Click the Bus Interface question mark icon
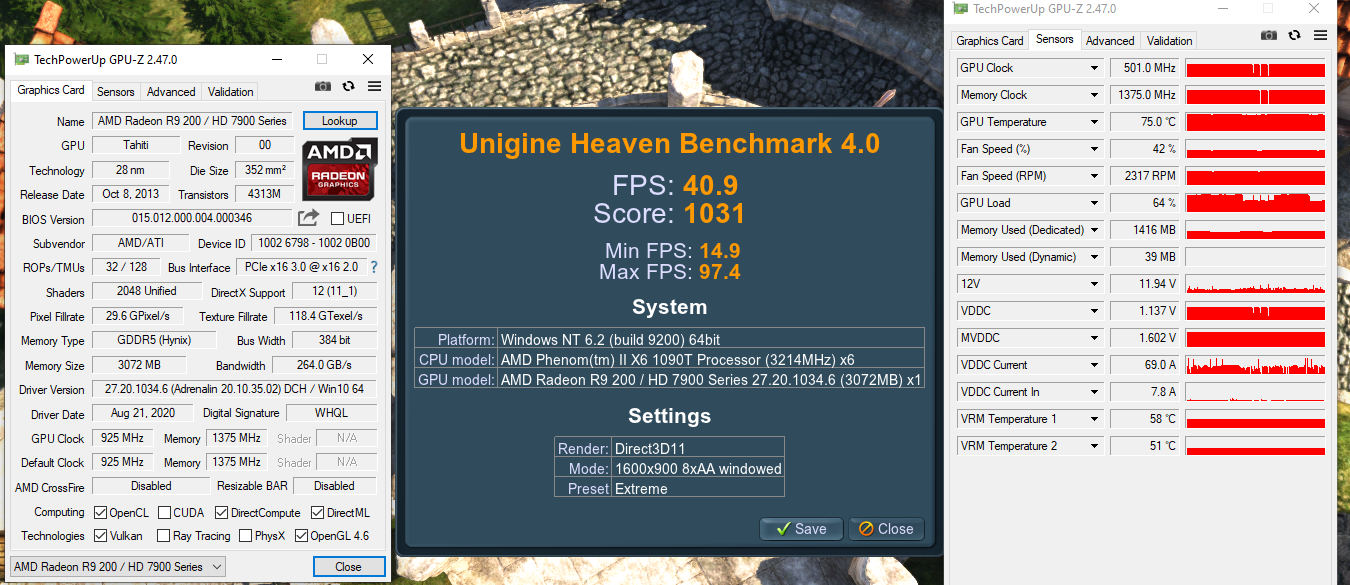Image resolution: width=1350 pixels, height=585 pixels. 374,267
